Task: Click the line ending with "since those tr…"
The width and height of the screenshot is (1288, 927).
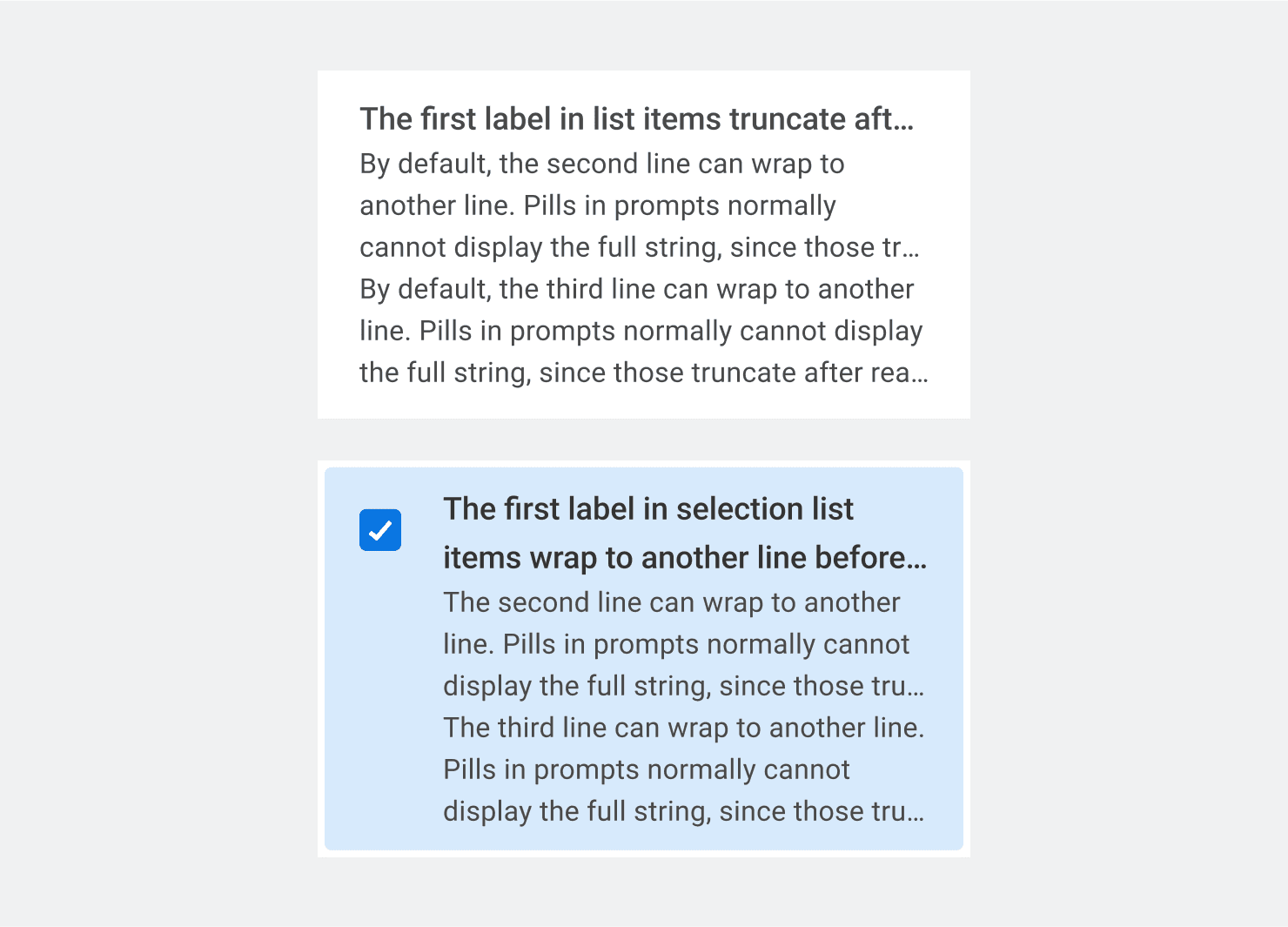Action: 639,247
